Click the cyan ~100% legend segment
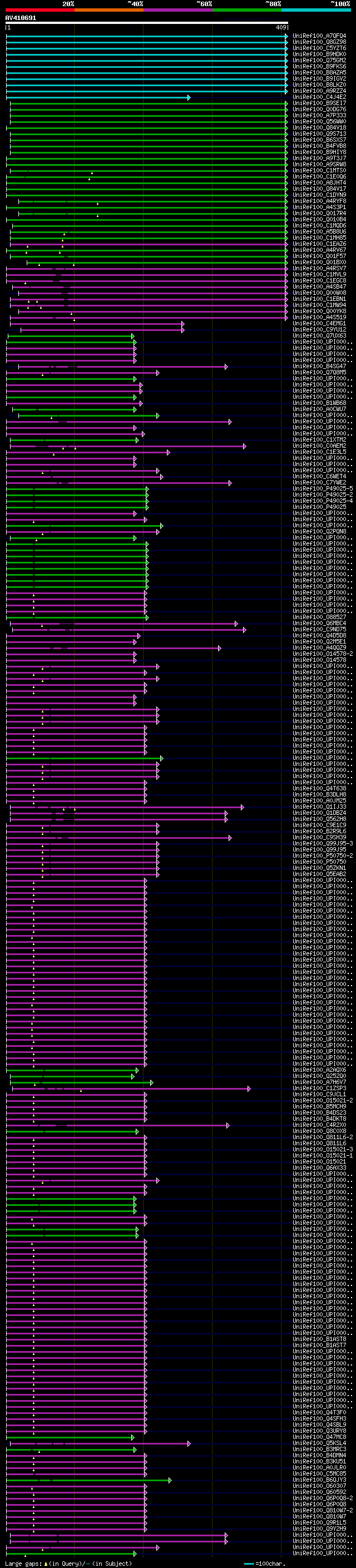The height and width of the screenshot is (1568, 356). (317, 10)
